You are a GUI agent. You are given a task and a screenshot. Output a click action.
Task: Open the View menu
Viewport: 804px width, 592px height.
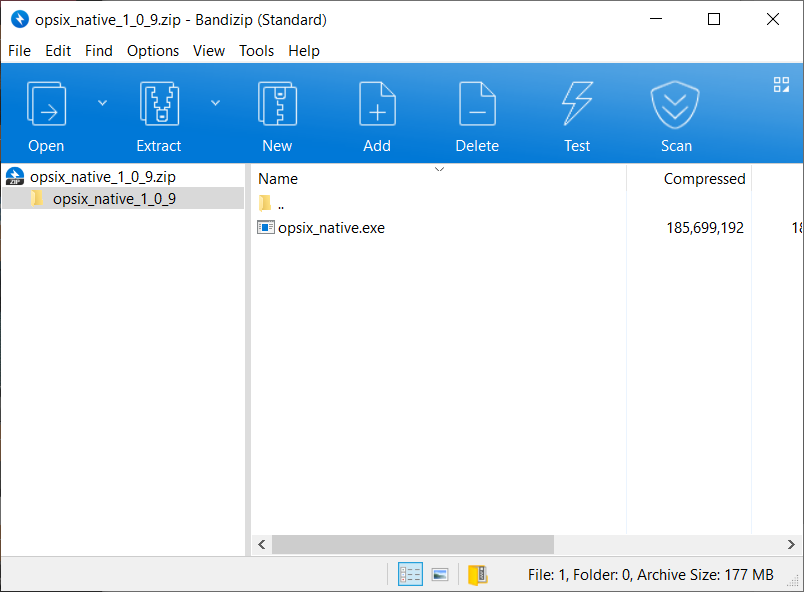[209, 51]
